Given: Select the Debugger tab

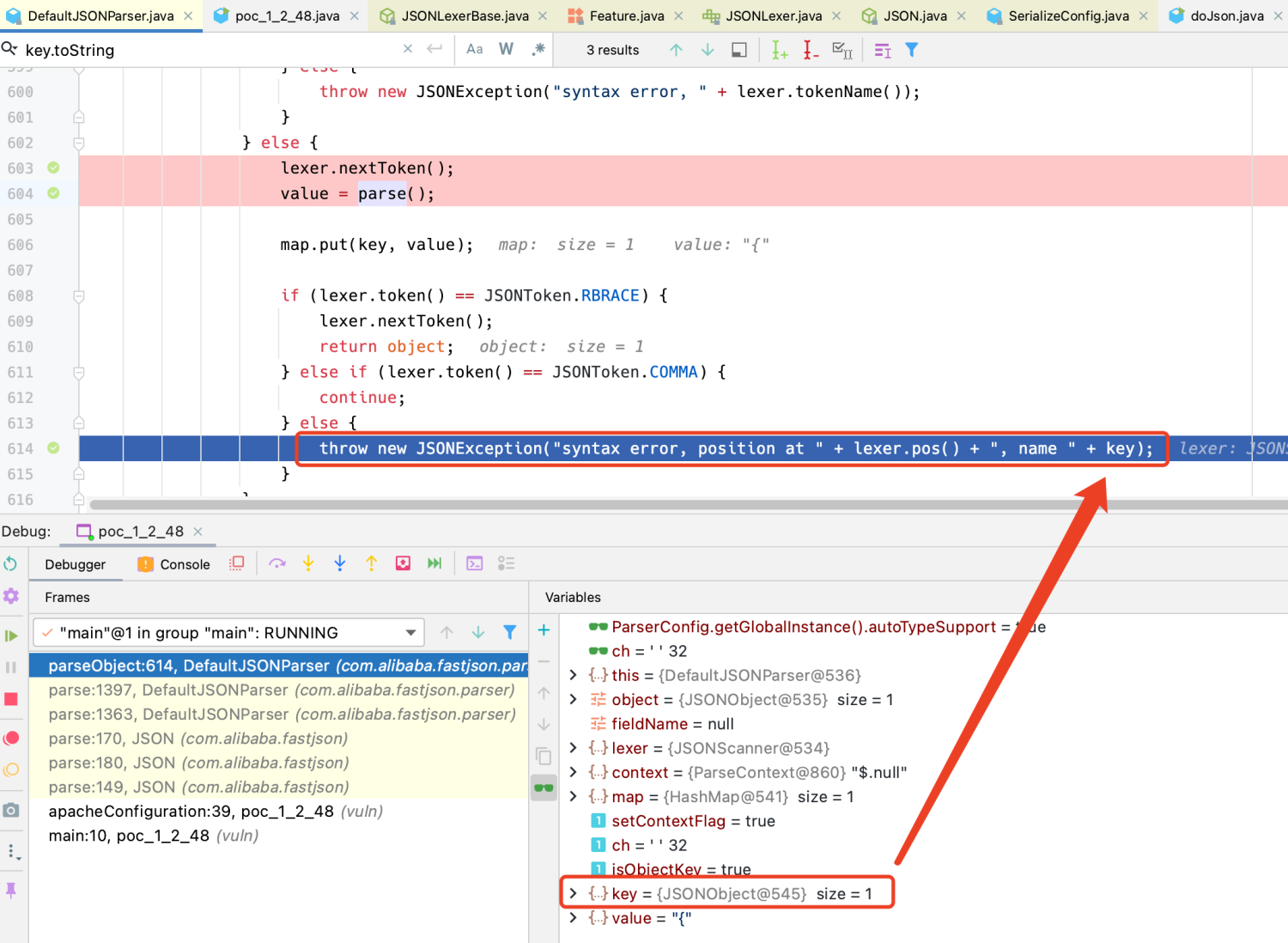Looking at the screenshot, I should [x=76, y=564].
